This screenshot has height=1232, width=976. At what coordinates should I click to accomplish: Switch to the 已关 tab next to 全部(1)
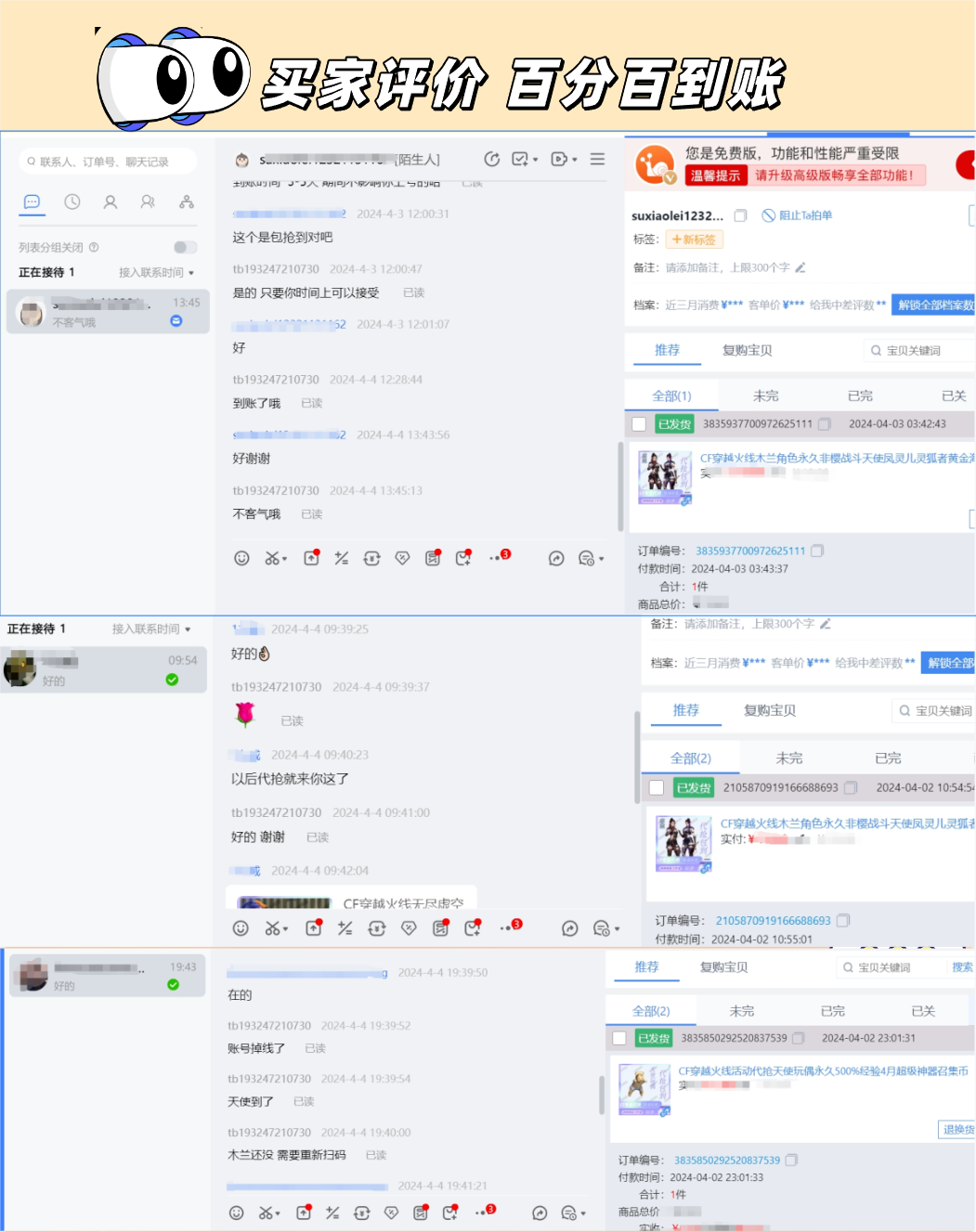pyautogui.click(x=954, y=396)
